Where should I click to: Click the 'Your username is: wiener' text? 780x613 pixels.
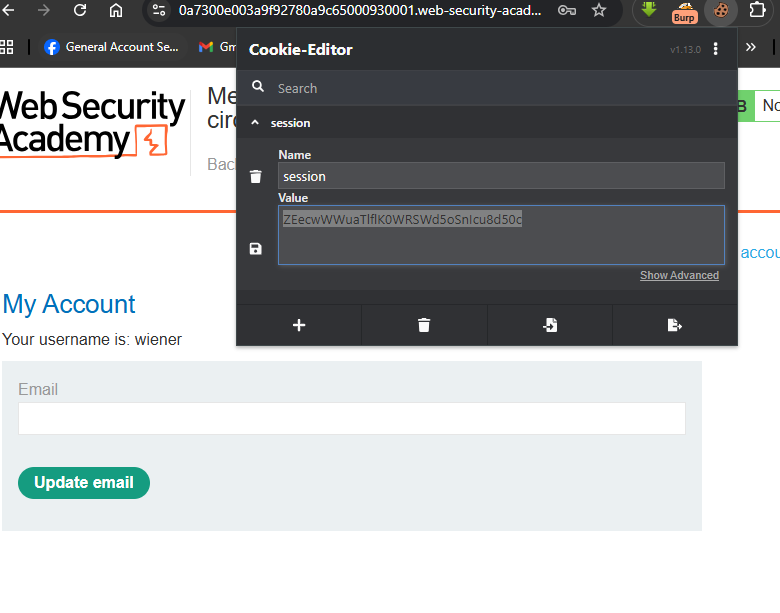(92, 339)
